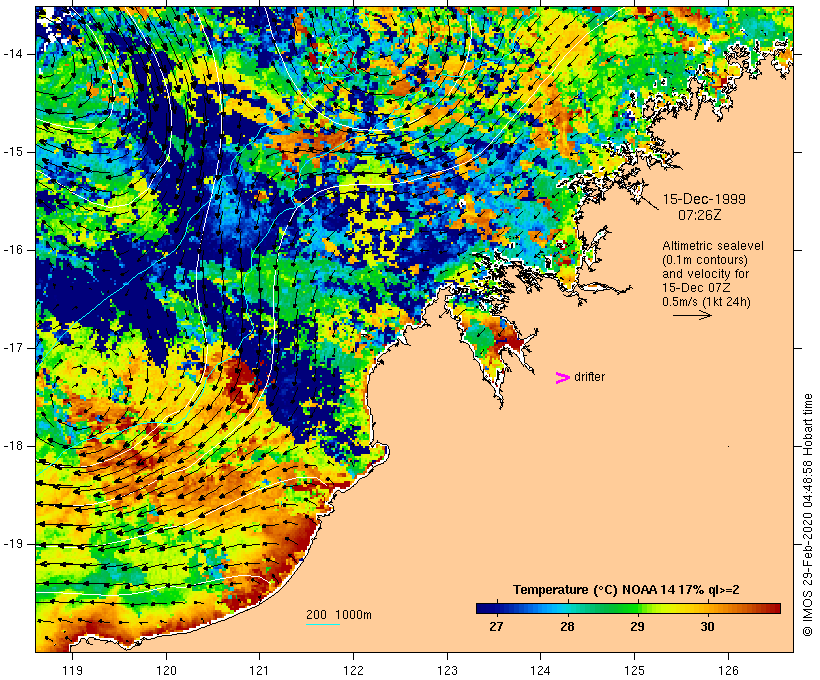Click the 'Altimetric sealevel' caption line

713,246
